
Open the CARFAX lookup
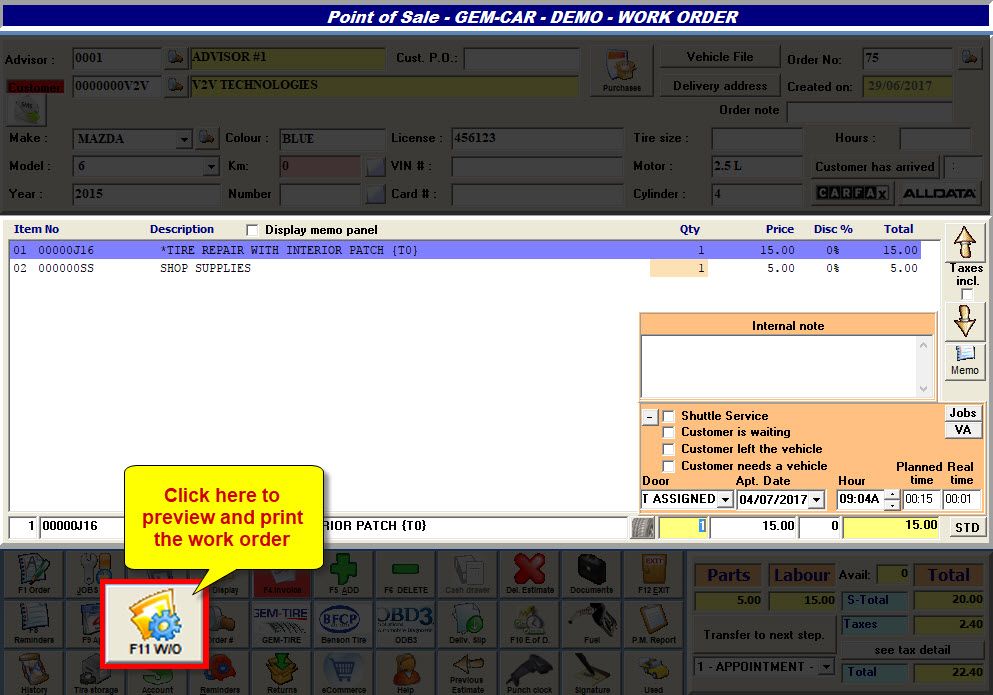pyautogui.click(x=852, y=193)
